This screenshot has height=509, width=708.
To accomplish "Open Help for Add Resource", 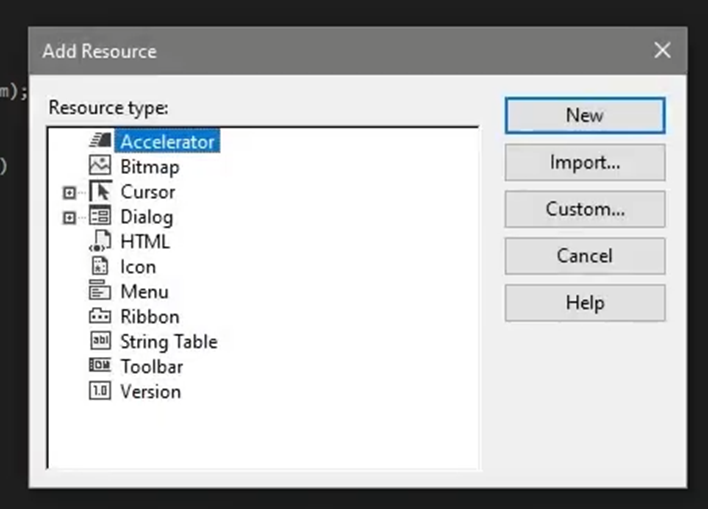I will pyautogui.click(x=585, y=303).
